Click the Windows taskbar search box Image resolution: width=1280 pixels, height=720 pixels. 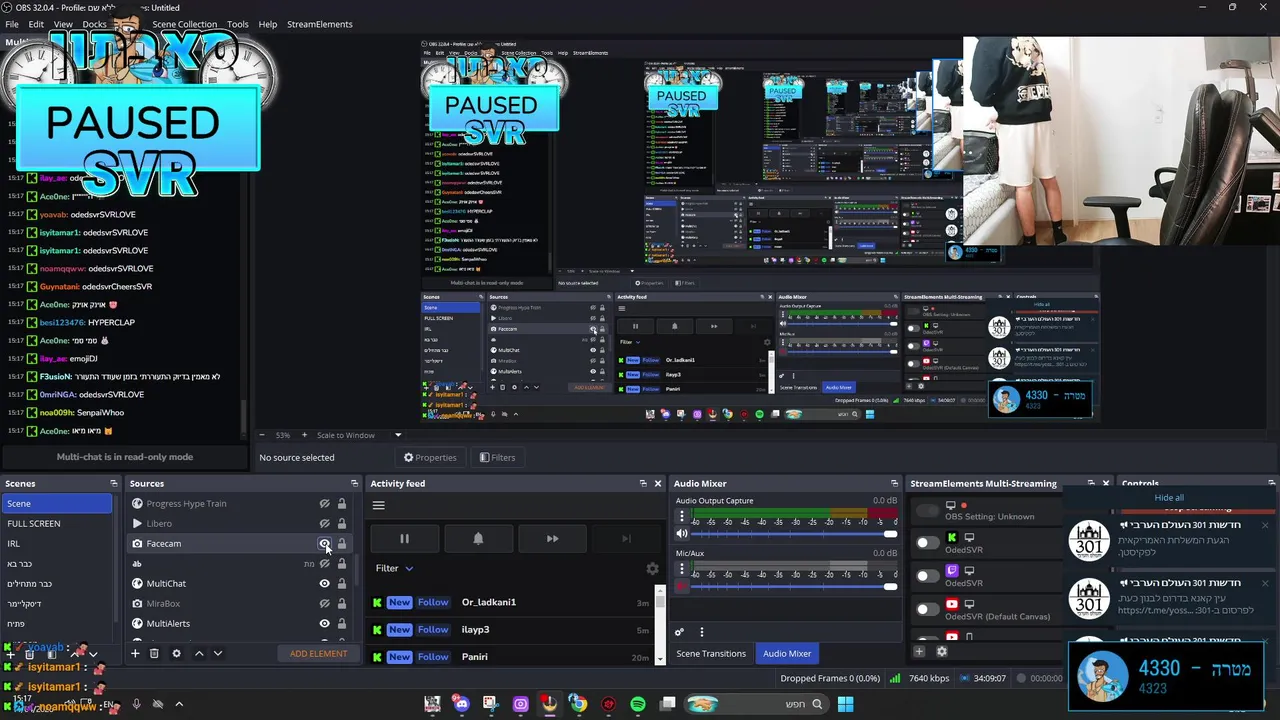tap(759, 704)
